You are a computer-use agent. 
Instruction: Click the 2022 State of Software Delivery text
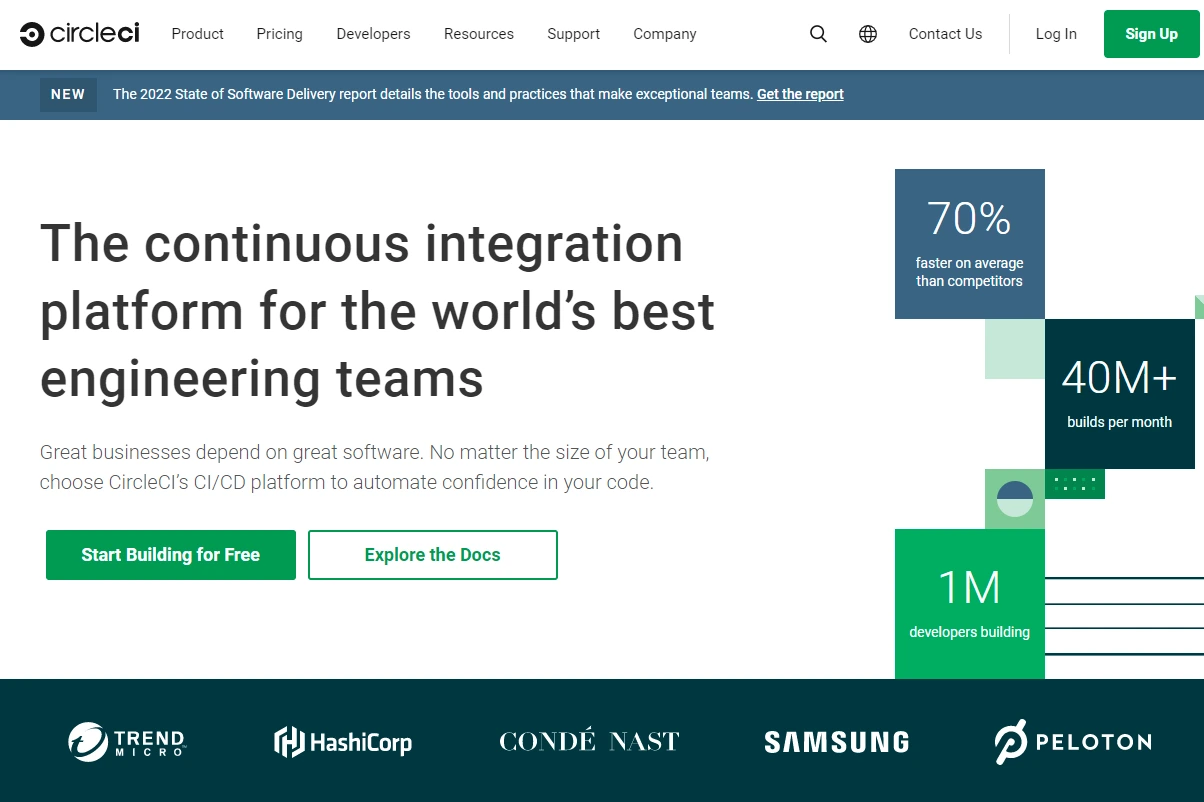(432, 94)
